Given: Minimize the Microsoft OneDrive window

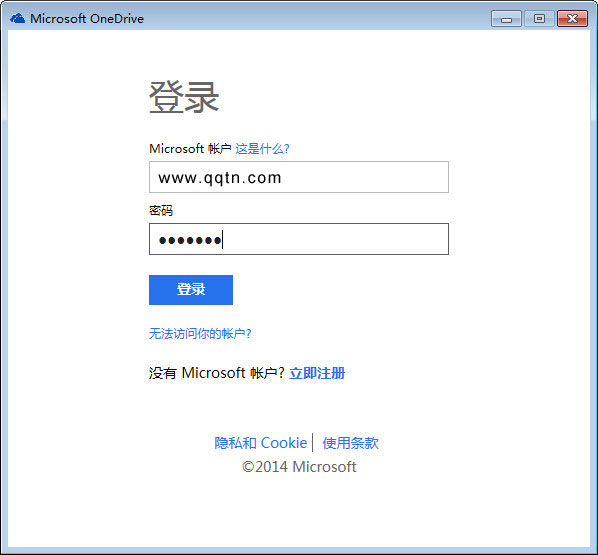Looking at the screenshot, I should point(506,19).
